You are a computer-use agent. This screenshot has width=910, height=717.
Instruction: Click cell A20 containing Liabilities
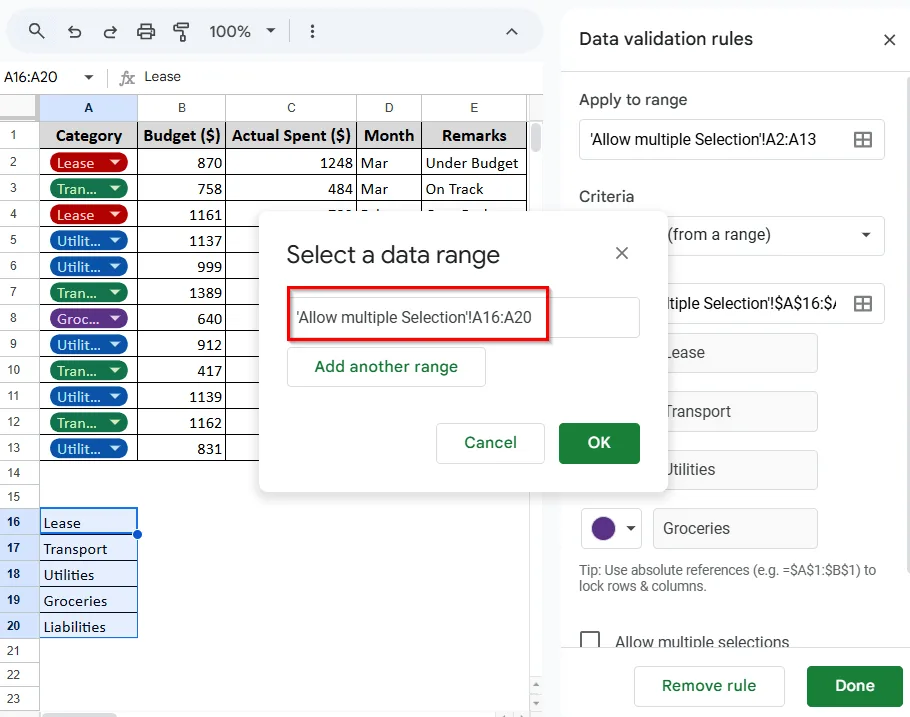pyautogui.click(x=89, y=627)
